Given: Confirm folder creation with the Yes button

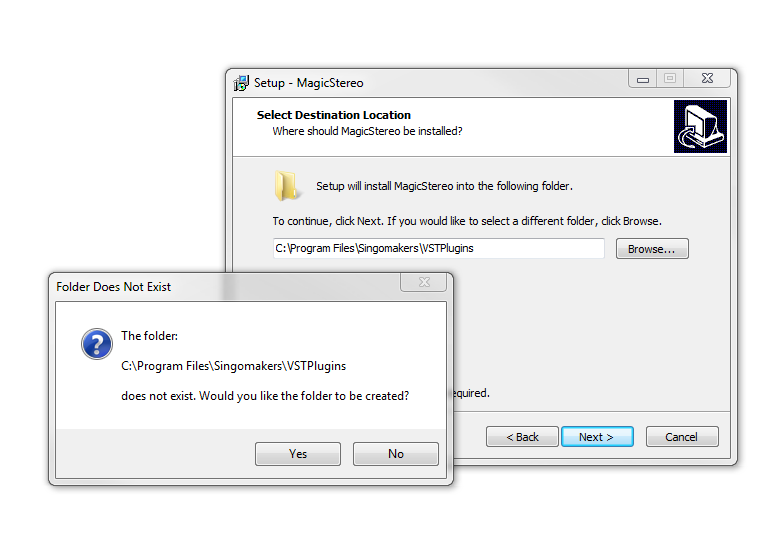Looking at the screenshot, I should (x=298, y=454).
